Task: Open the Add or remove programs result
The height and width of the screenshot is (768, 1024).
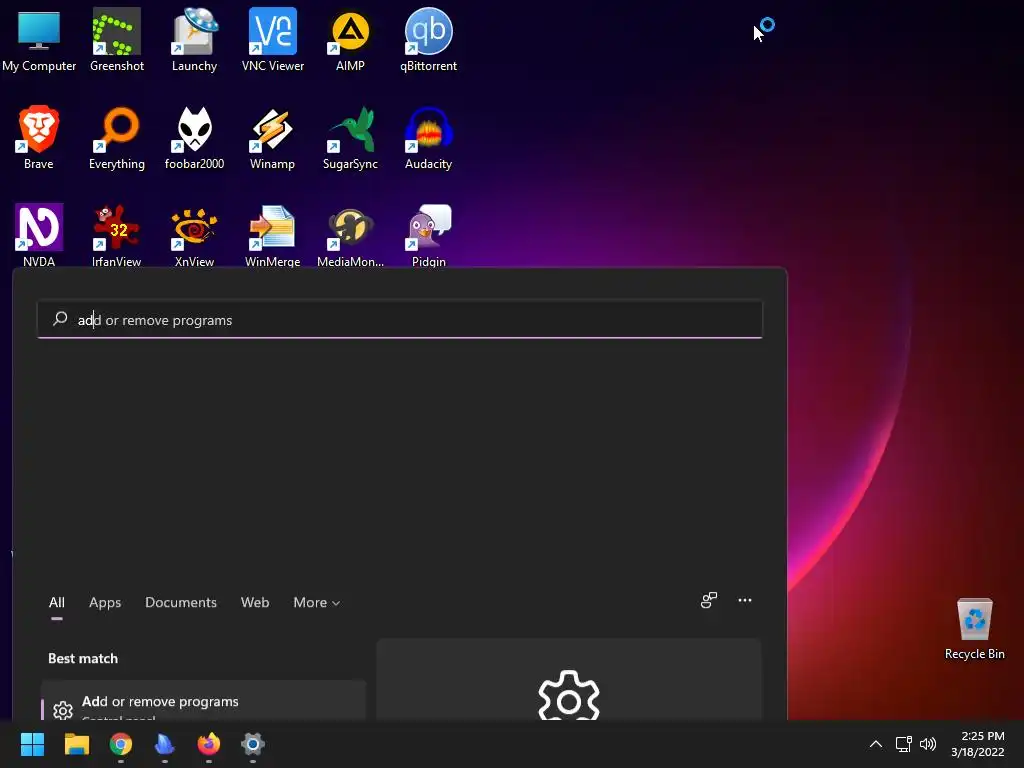Action: pos(203,702)
